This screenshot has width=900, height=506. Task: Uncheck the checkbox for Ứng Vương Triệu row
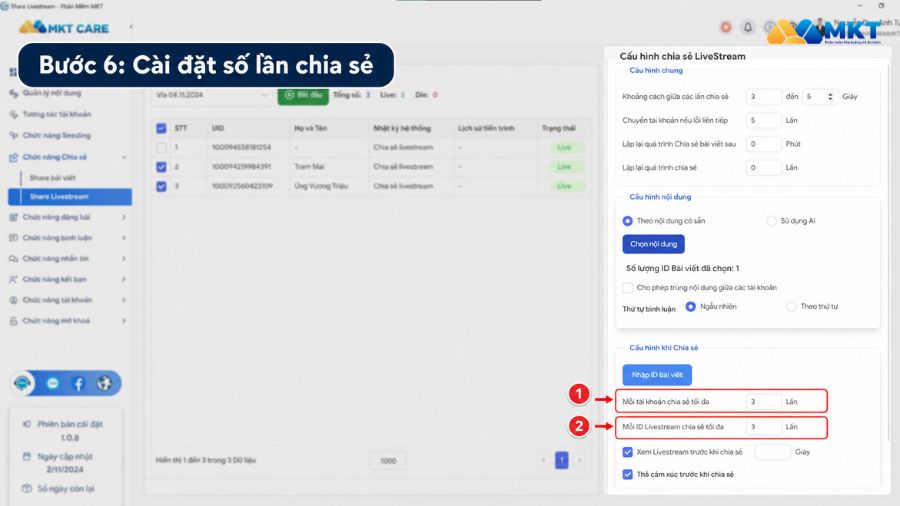pos(161,186)
